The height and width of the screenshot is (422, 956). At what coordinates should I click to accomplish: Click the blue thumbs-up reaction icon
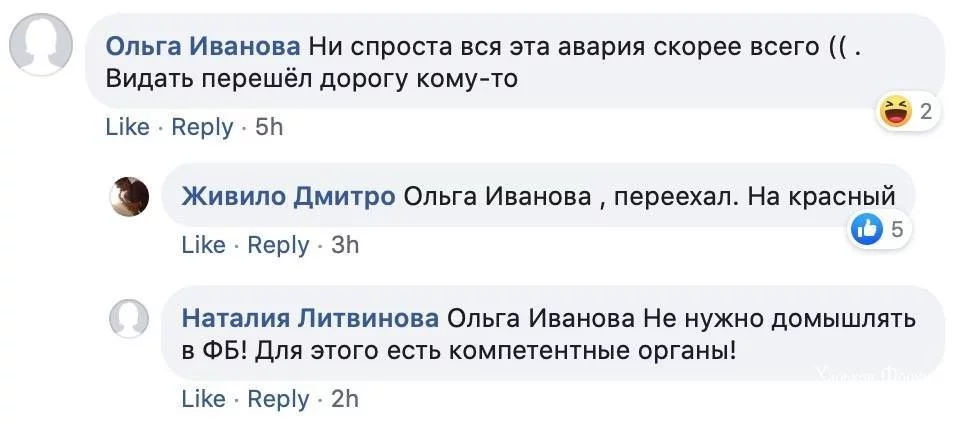point(866,231)
